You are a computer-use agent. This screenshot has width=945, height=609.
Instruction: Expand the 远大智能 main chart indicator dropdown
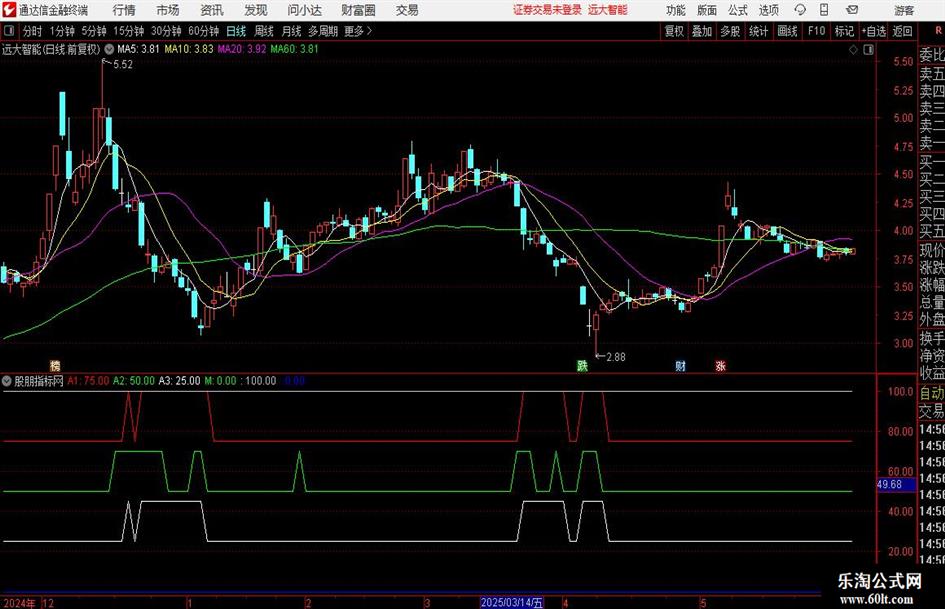(109, 49)
